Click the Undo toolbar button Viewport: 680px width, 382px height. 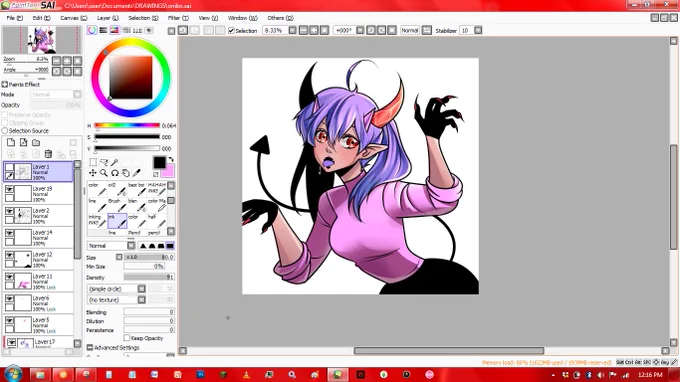pyautogui.click(x=183, y=30)
